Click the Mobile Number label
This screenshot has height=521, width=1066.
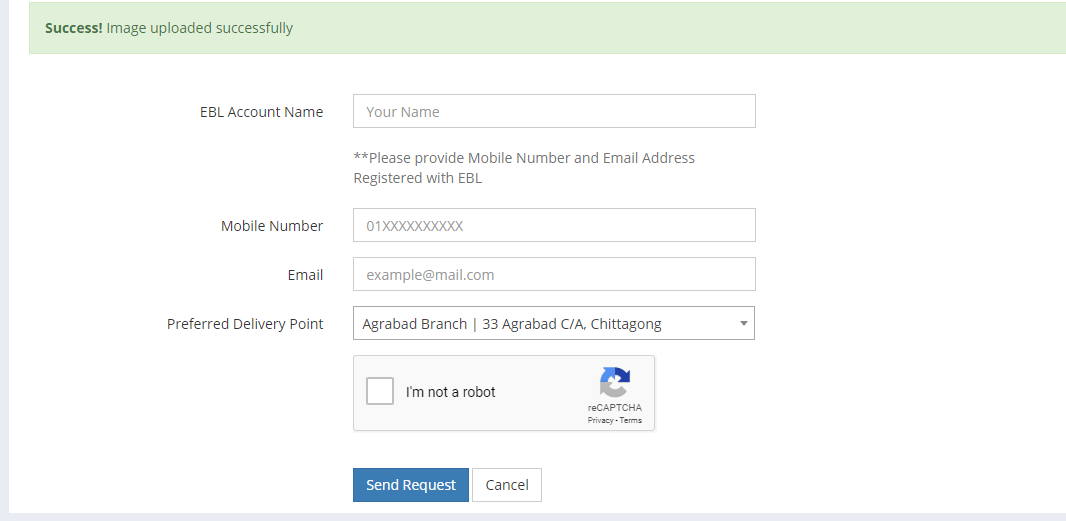point(272,226)
